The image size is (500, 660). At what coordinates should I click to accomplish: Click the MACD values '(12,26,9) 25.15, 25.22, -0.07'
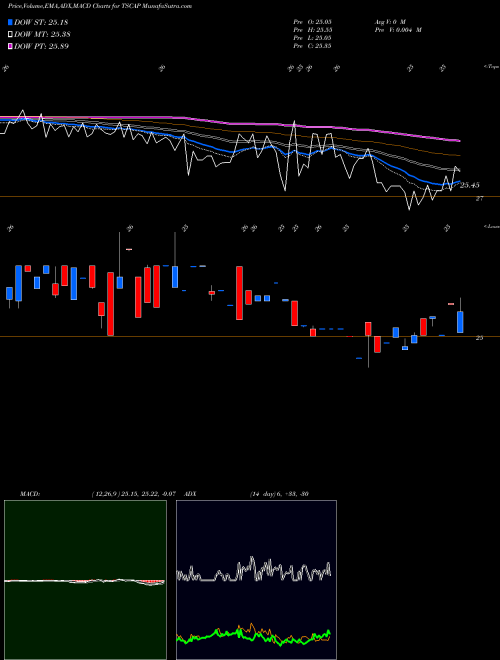coord(133,494)
